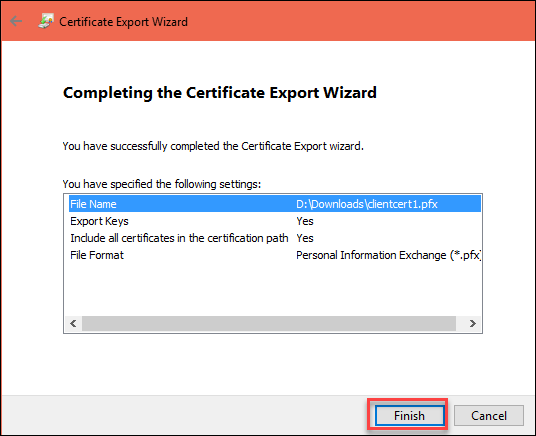
Task: Click the Personal Information Exchange format value
Action: pos(388,255)
